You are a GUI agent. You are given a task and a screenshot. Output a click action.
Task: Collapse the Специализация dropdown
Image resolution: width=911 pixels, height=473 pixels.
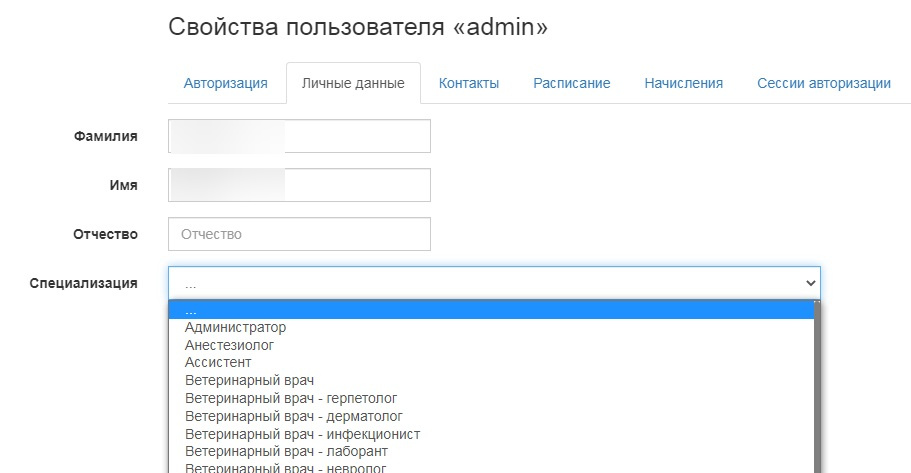[x=494, y=284]
